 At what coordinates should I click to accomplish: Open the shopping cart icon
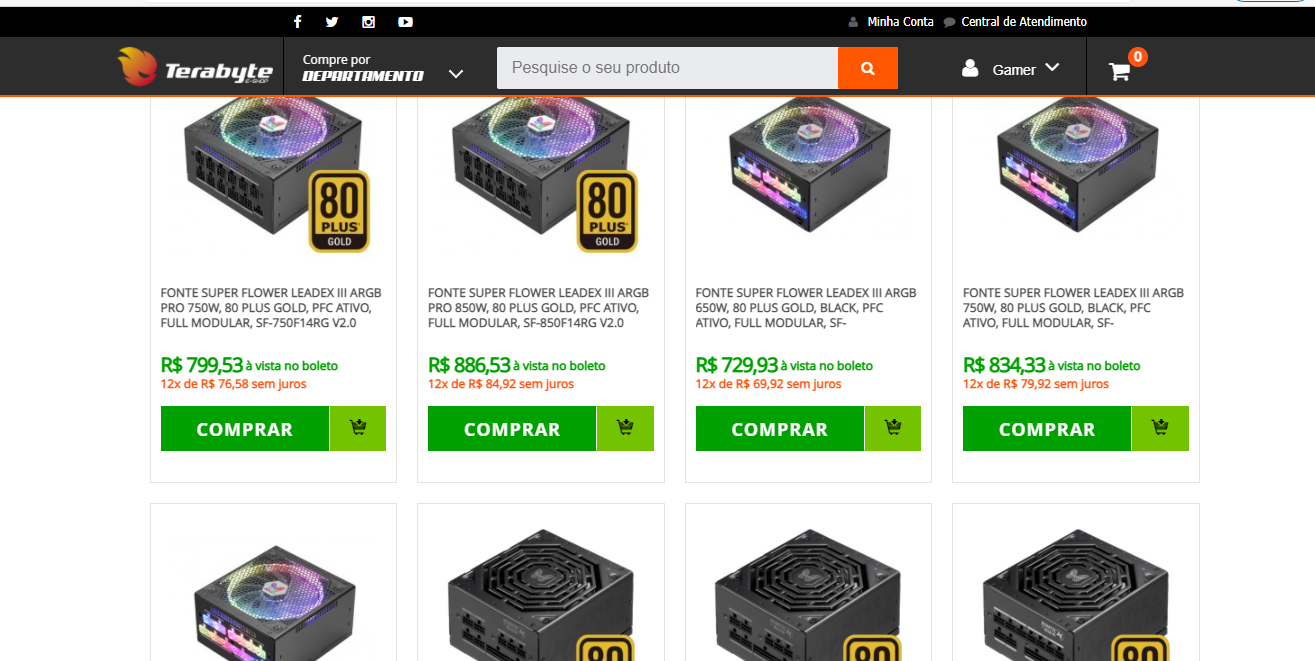pyautogui.click(x=1119, y=71)
